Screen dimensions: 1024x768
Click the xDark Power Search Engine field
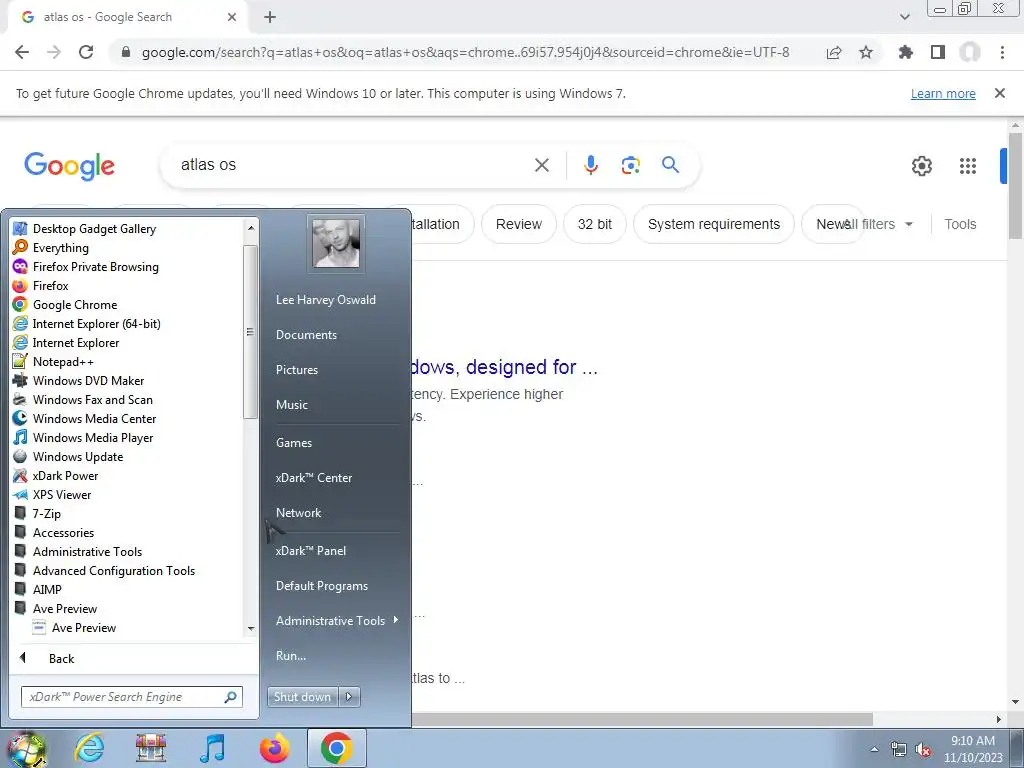click(x=132, y=697)
